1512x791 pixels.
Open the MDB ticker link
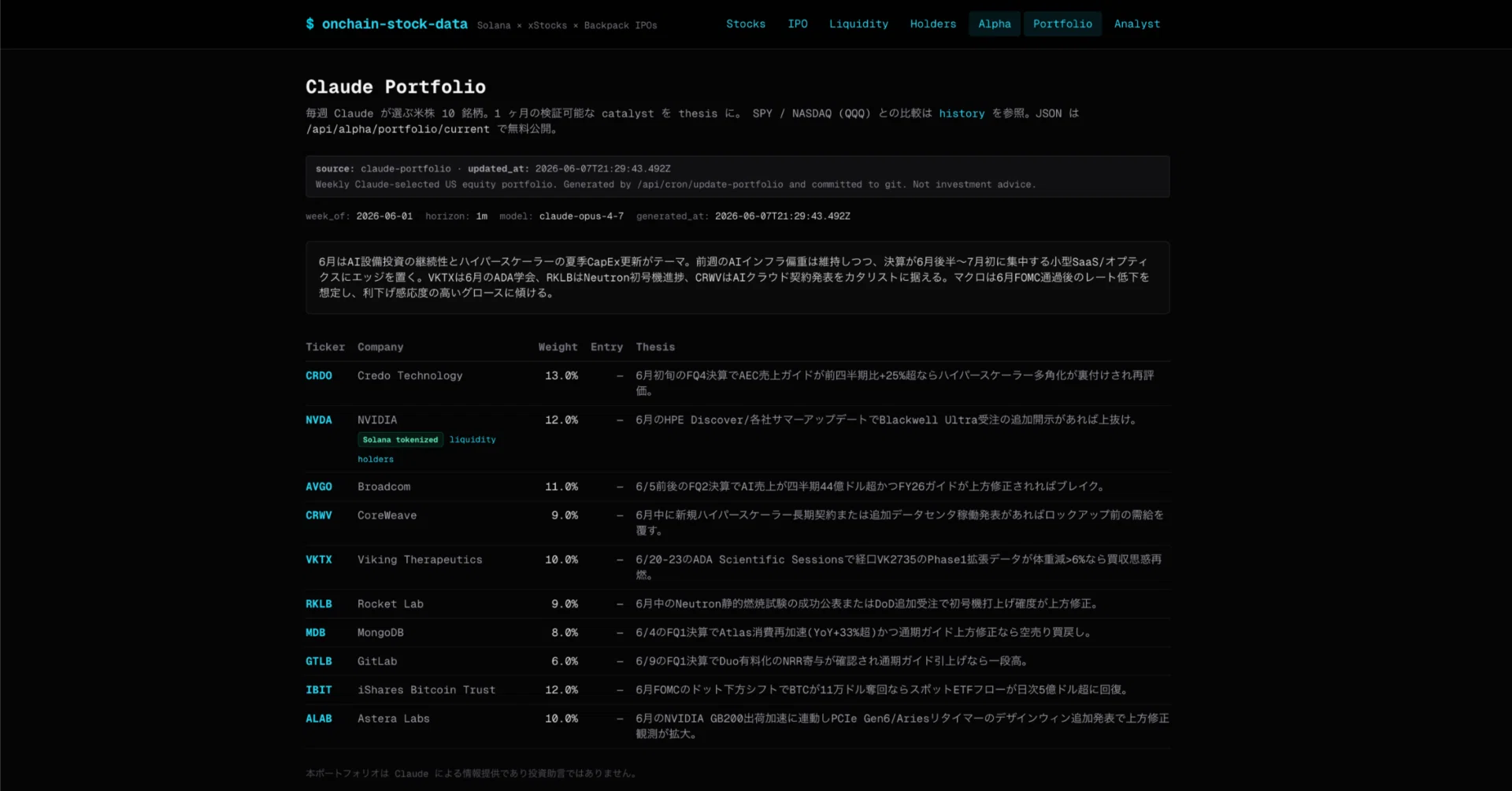pyautogui.click(x=316, y=632)
